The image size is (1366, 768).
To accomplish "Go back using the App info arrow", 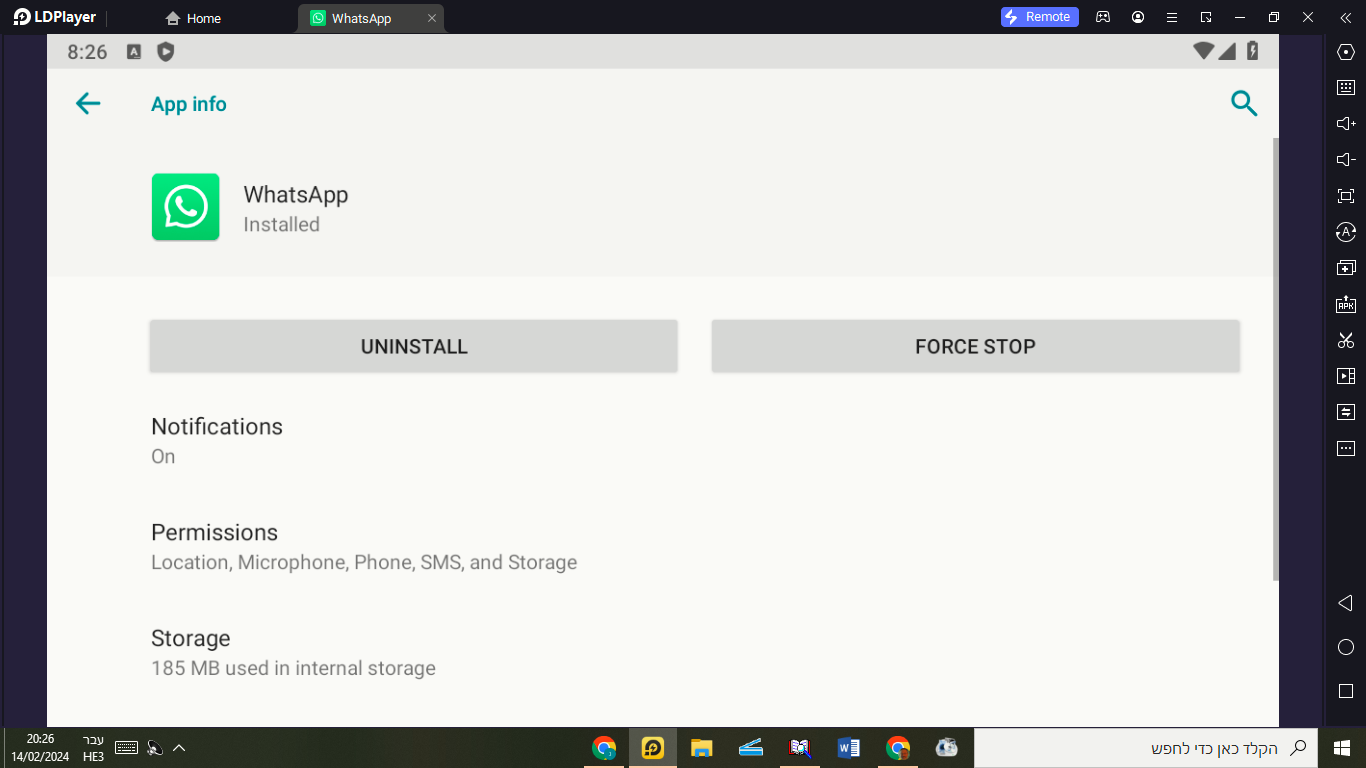I will tap(88, 104).
